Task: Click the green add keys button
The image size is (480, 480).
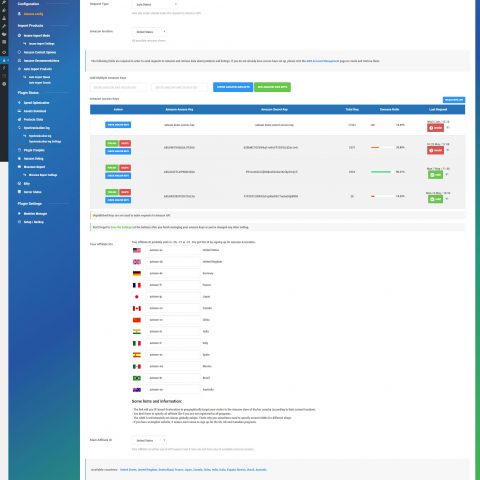Action: [272, 87]
